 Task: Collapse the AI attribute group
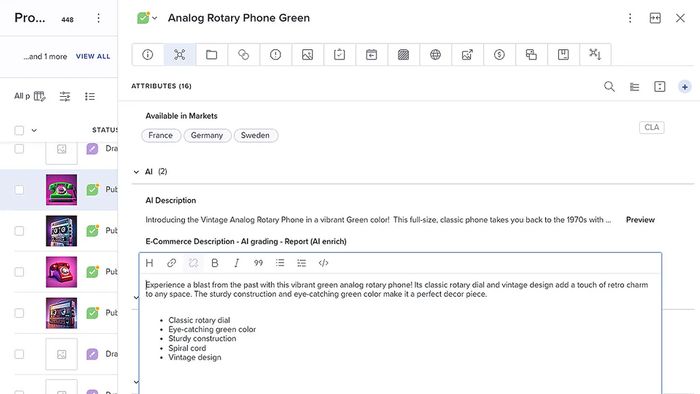point(136,172)
